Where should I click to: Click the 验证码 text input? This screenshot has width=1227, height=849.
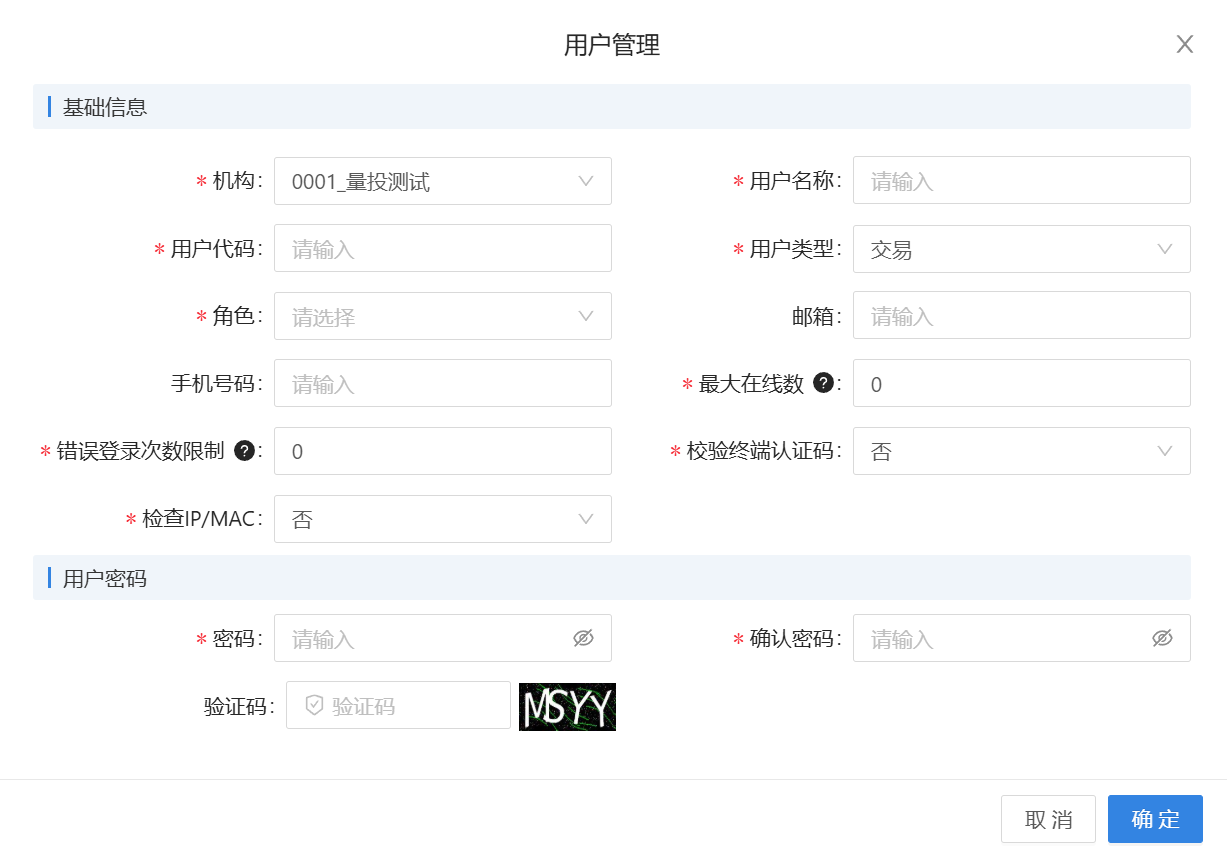(398, 705)
